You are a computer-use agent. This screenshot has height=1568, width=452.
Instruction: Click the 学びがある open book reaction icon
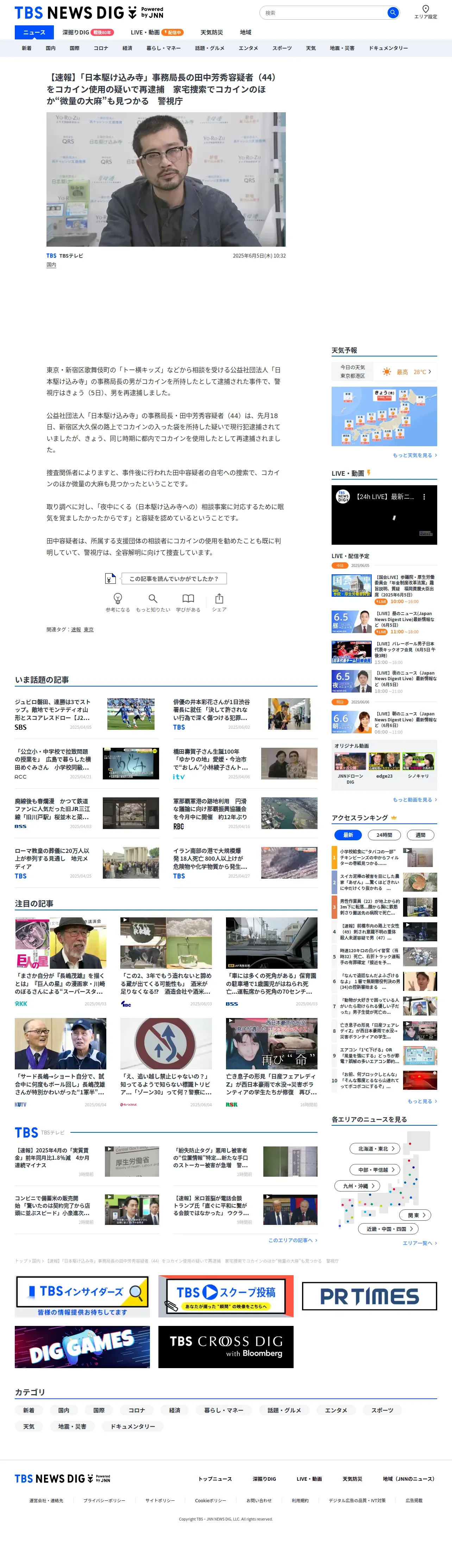(188, 598)
